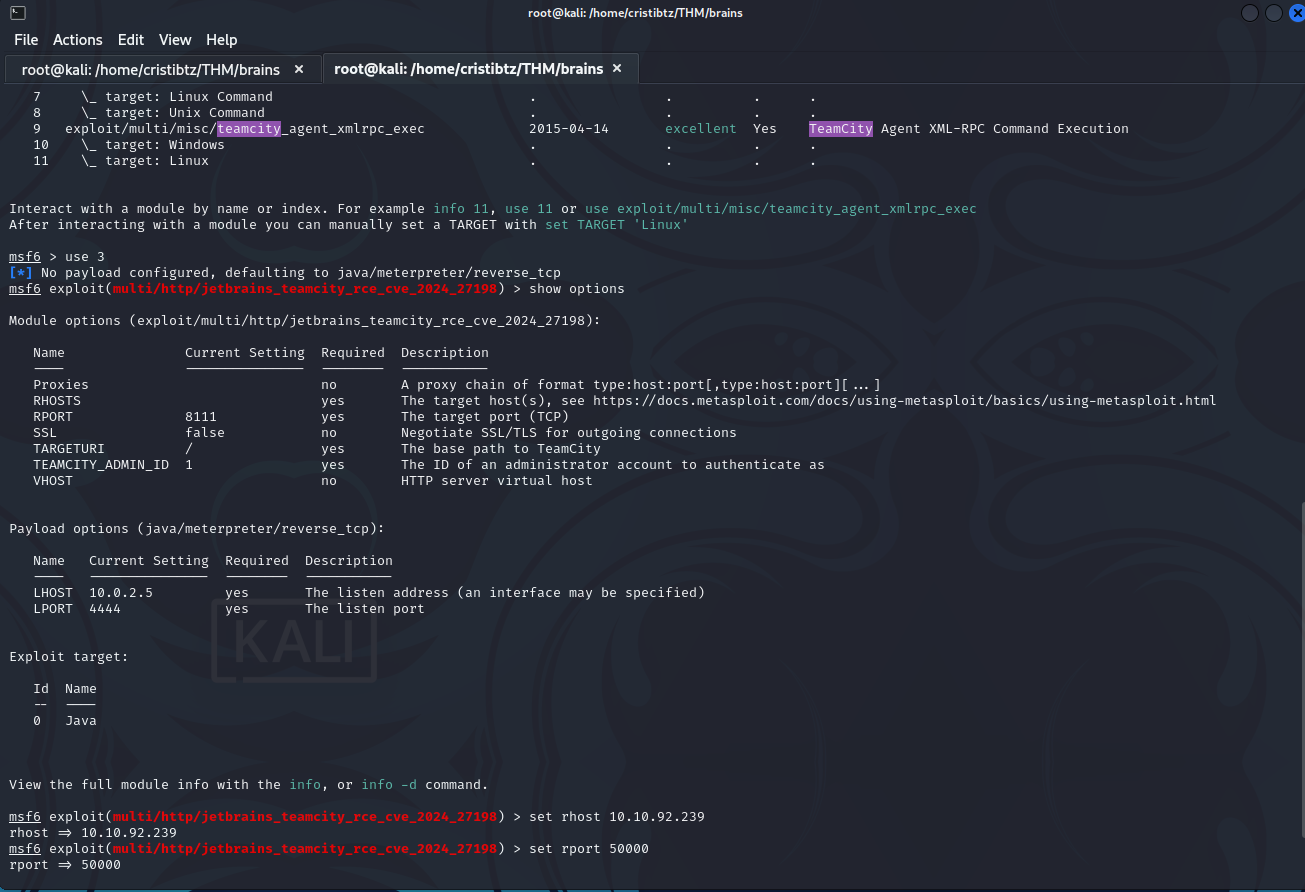Click 'The base path to TeamCity' description
Screen dimensions: 1305x892
(501, 449)
